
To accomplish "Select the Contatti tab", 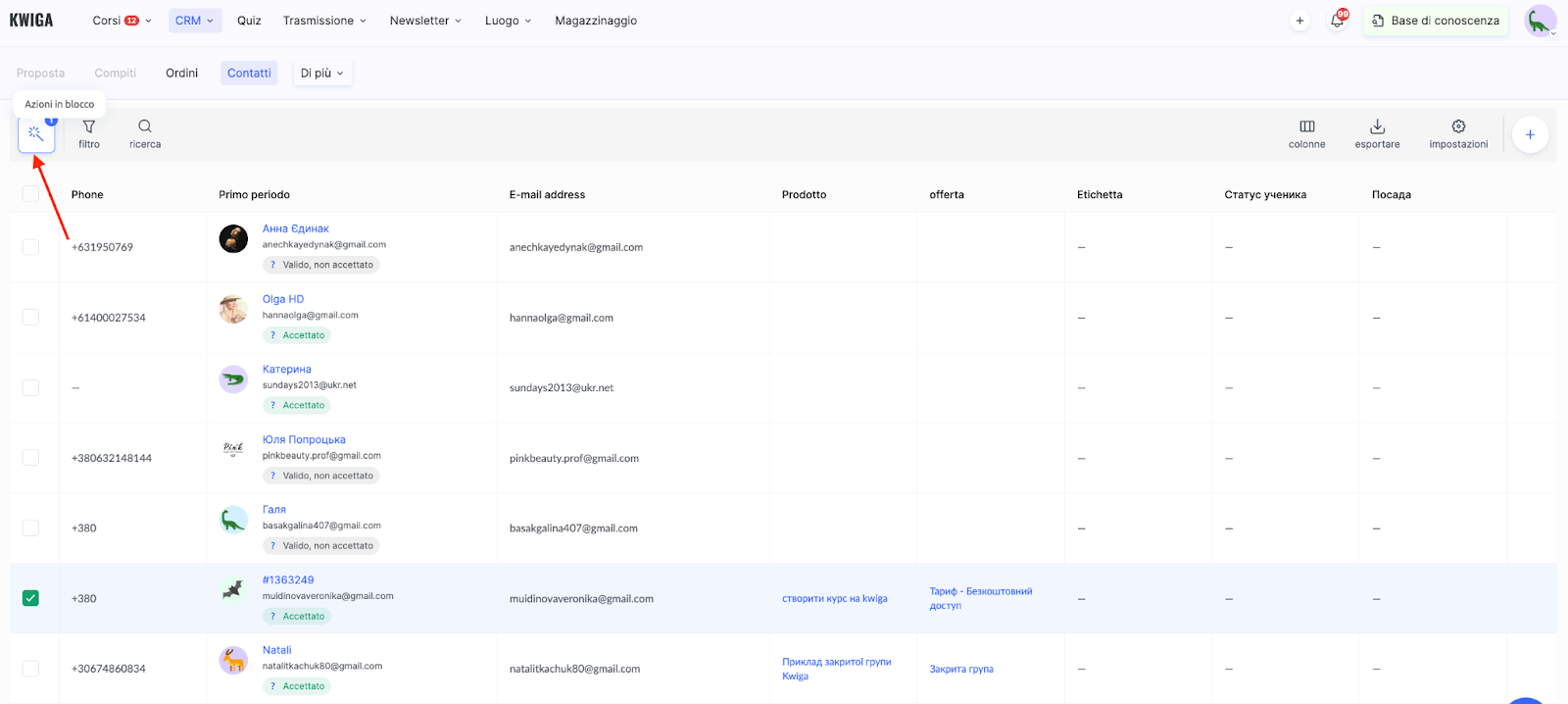I will [249, 74].
